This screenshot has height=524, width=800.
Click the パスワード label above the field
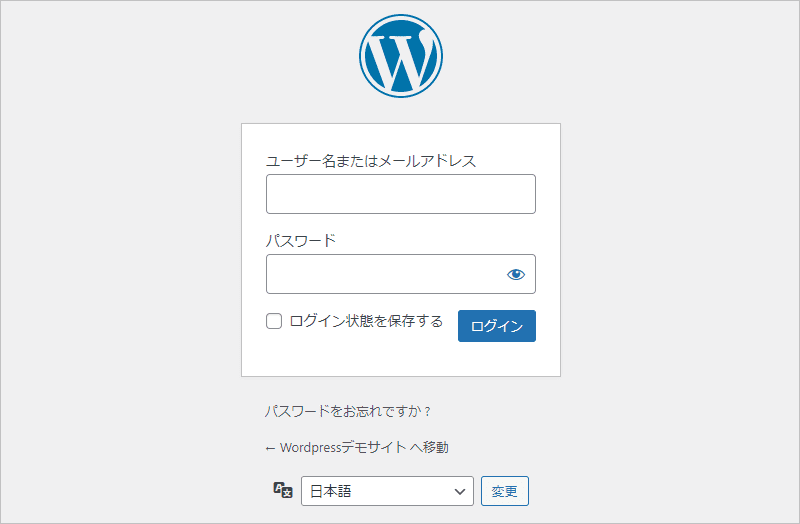point(300,241)
